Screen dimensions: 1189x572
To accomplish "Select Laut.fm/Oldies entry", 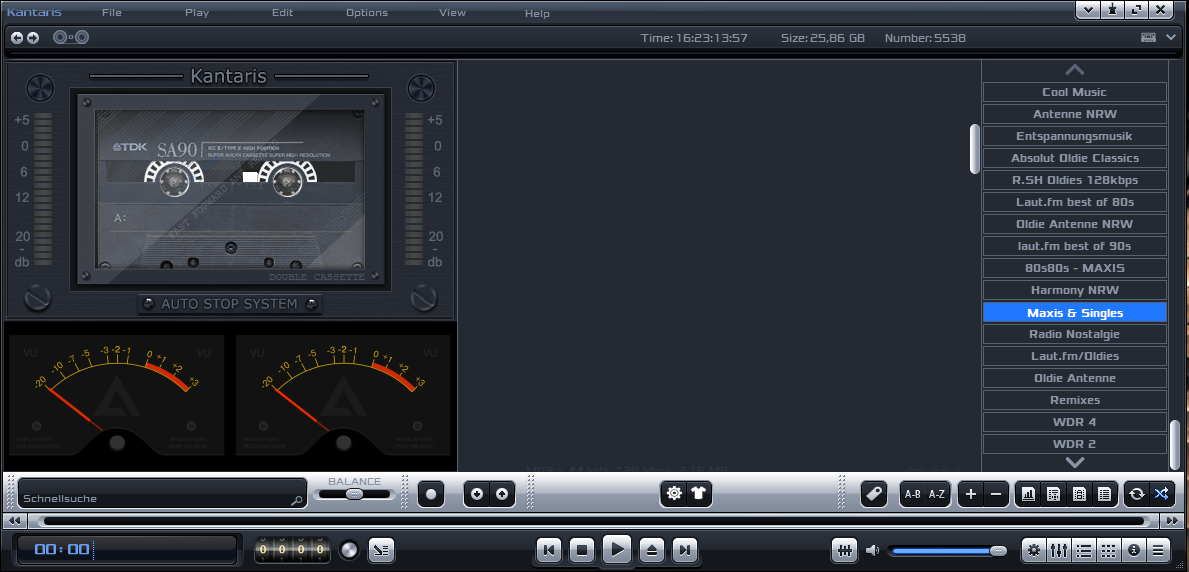I will coord(1074,356).
